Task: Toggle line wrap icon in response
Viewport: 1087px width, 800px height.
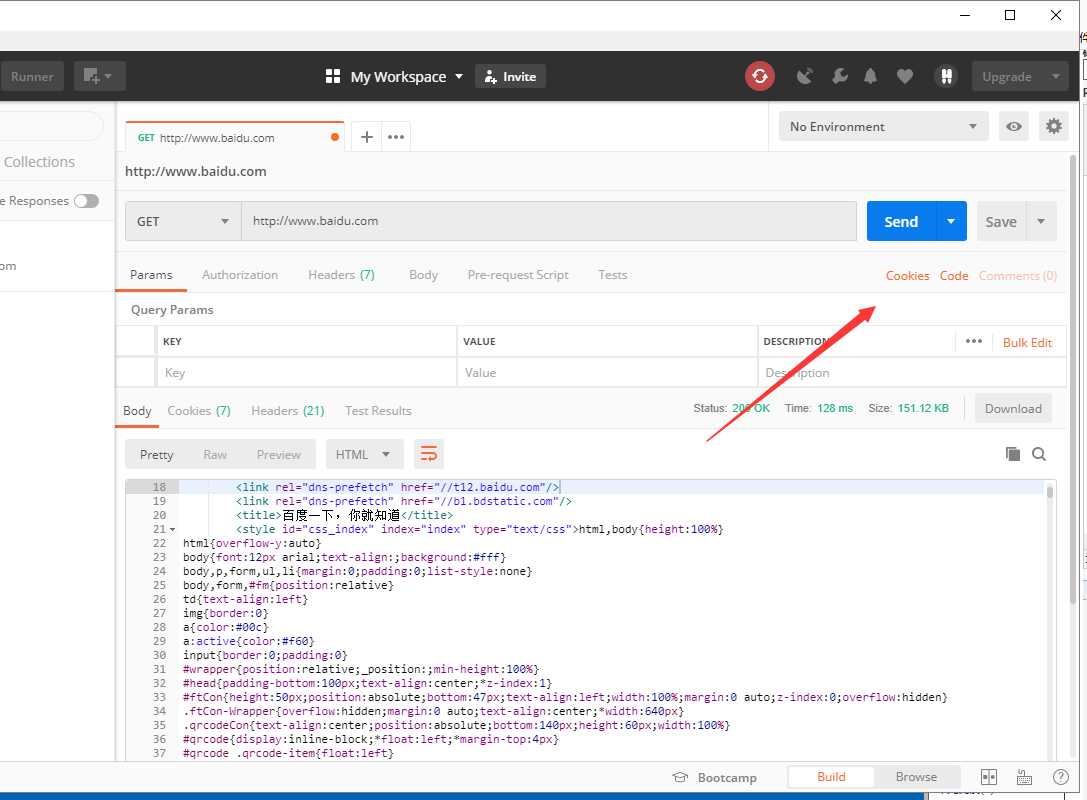Action: (x=429, y=454)
